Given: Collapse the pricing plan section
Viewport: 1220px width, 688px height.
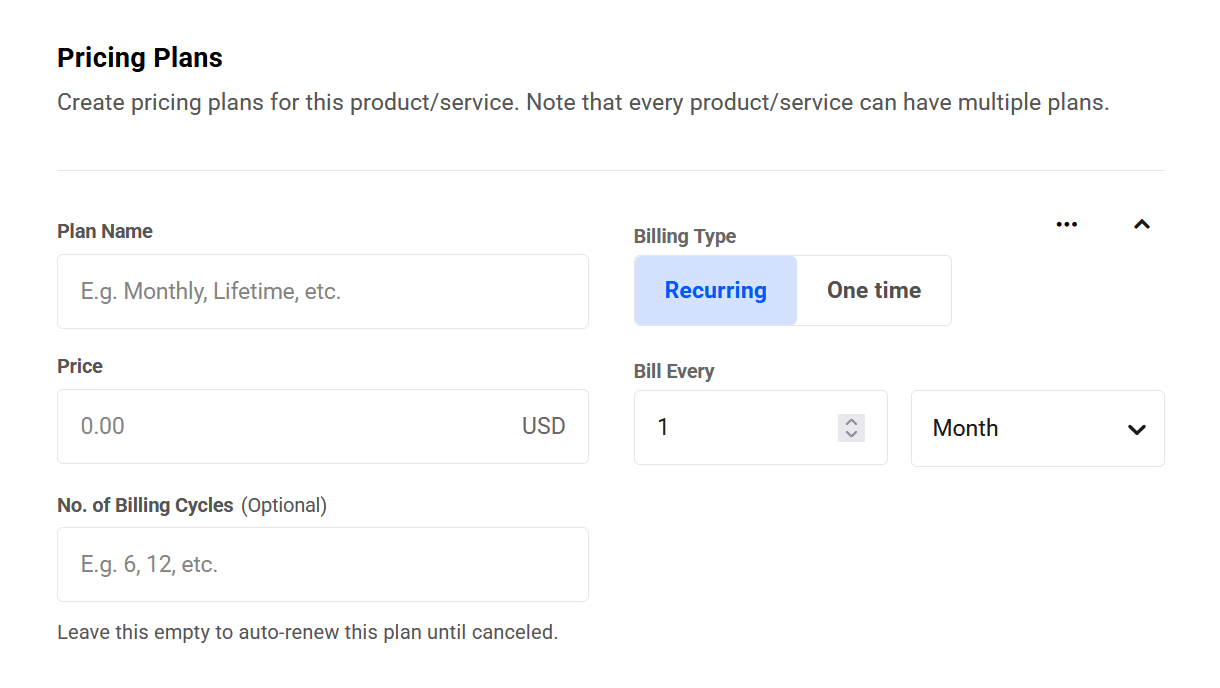Looking at the screenshot, I should [1141, 224].
